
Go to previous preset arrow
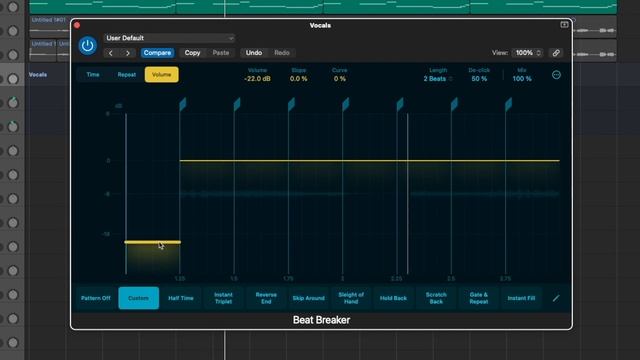pyautogui.click(x=111, y=53)
